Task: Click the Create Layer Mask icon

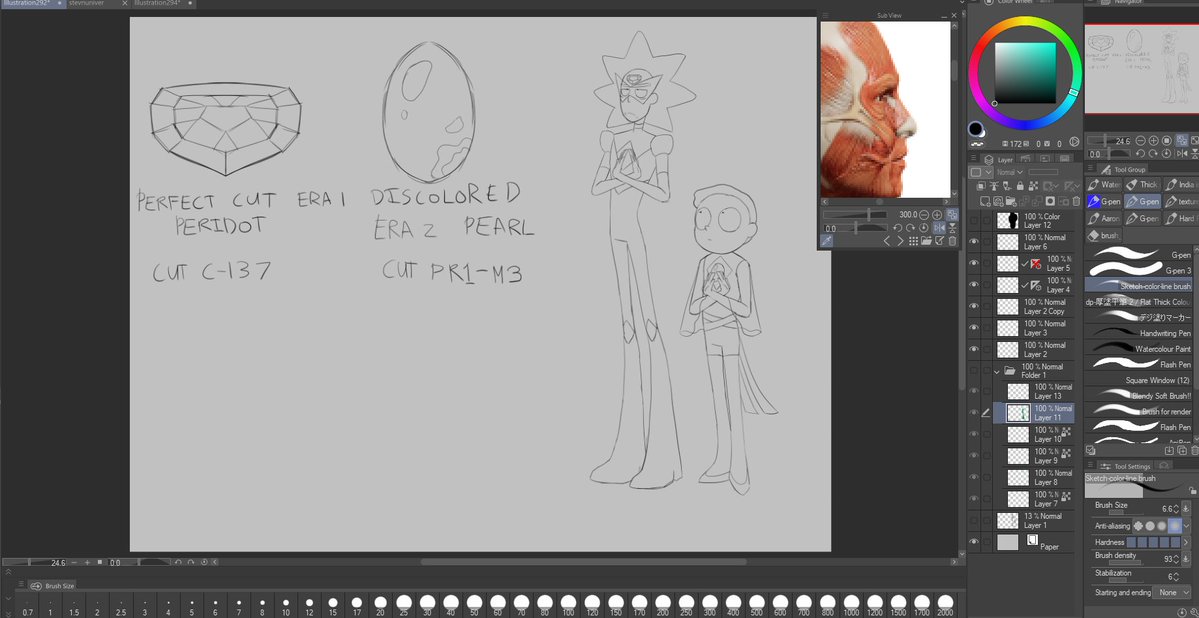Action: (x=1051, y=201)
